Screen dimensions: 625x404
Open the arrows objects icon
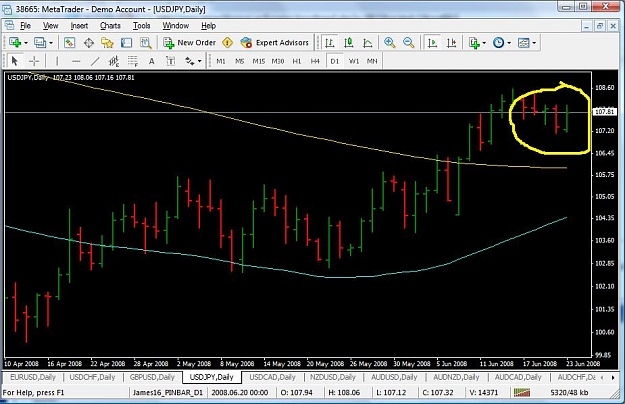click(x=190, y=61)
